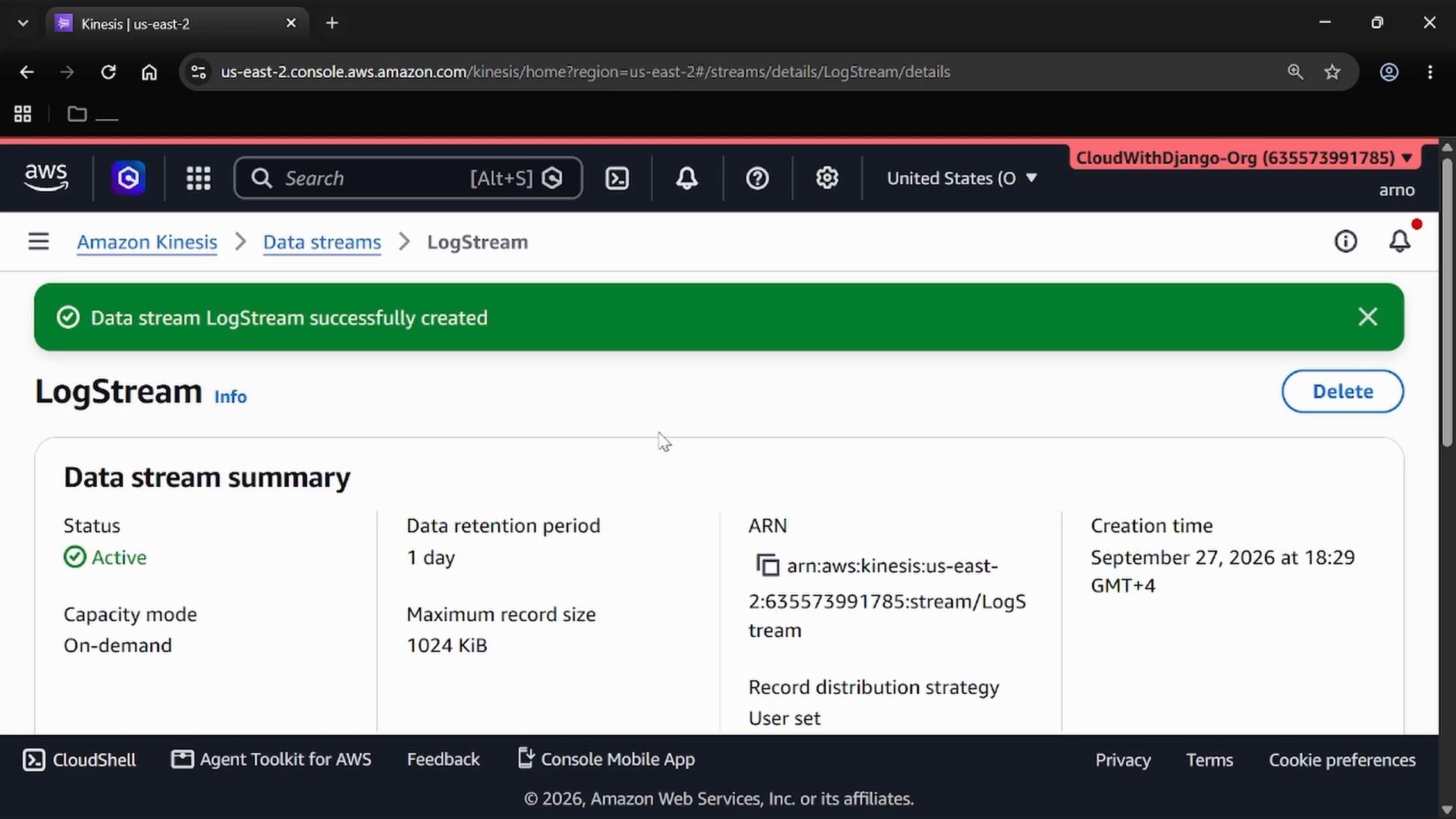Click the arno user name text
Image resolution: width=1456 pixels, height=819 pixels.
[1397, 190]
